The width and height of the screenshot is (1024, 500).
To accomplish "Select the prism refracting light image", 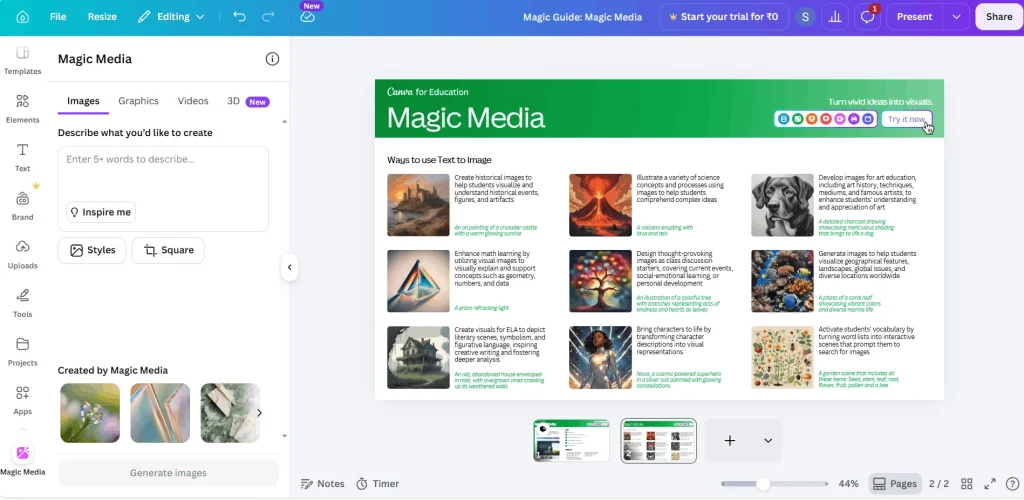I will coord(418,281).
